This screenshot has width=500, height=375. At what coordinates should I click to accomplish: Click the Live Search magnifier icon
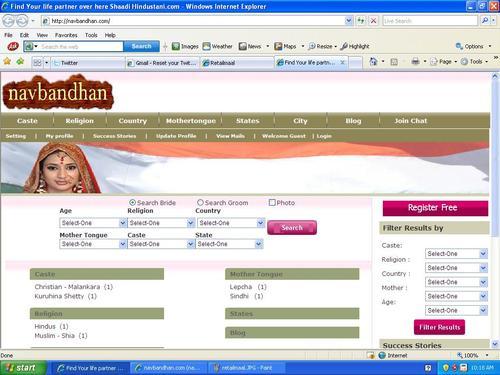(x=485, y=21)
